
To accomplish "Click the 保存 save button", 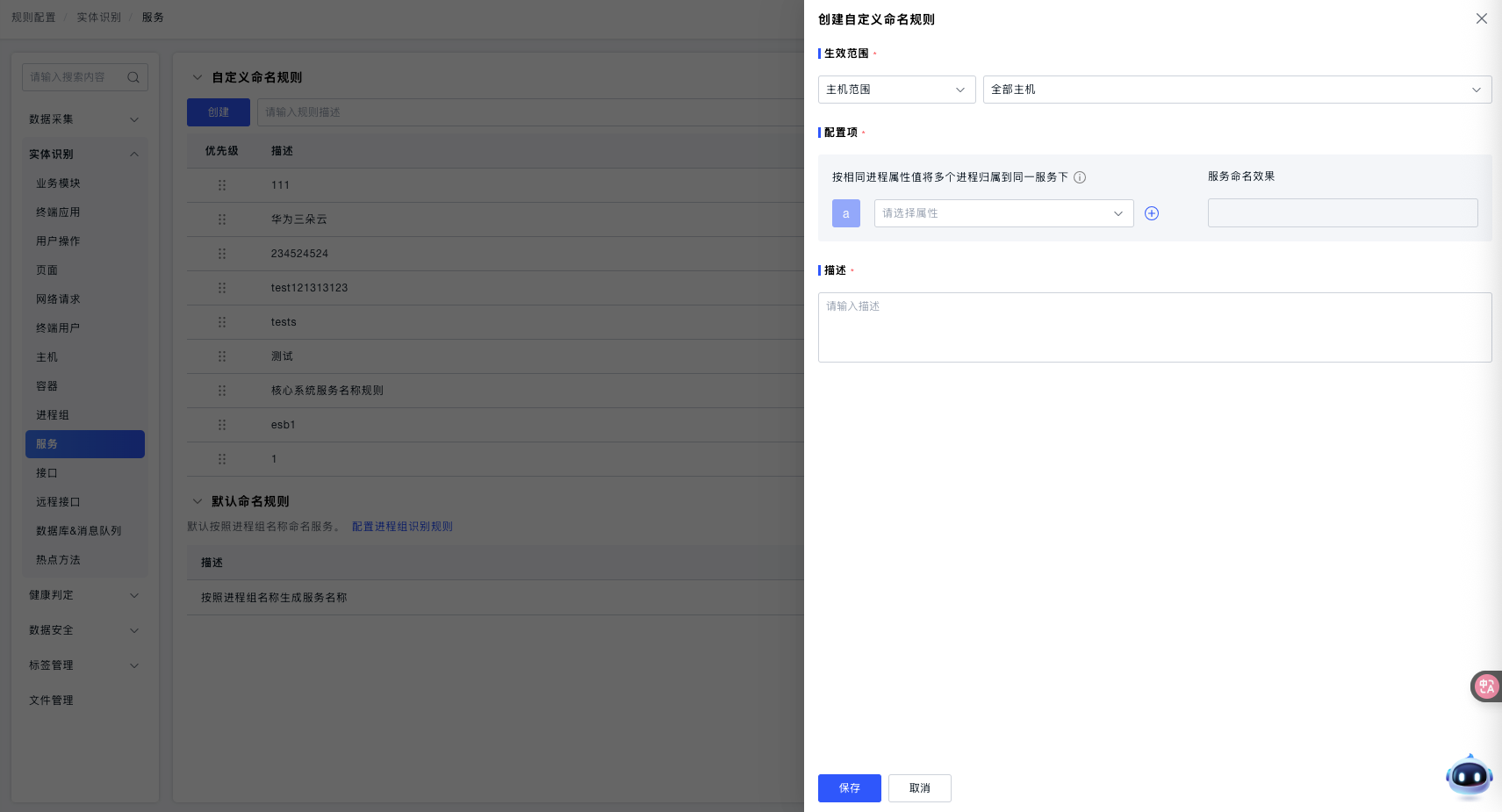I will click(849, 788).
